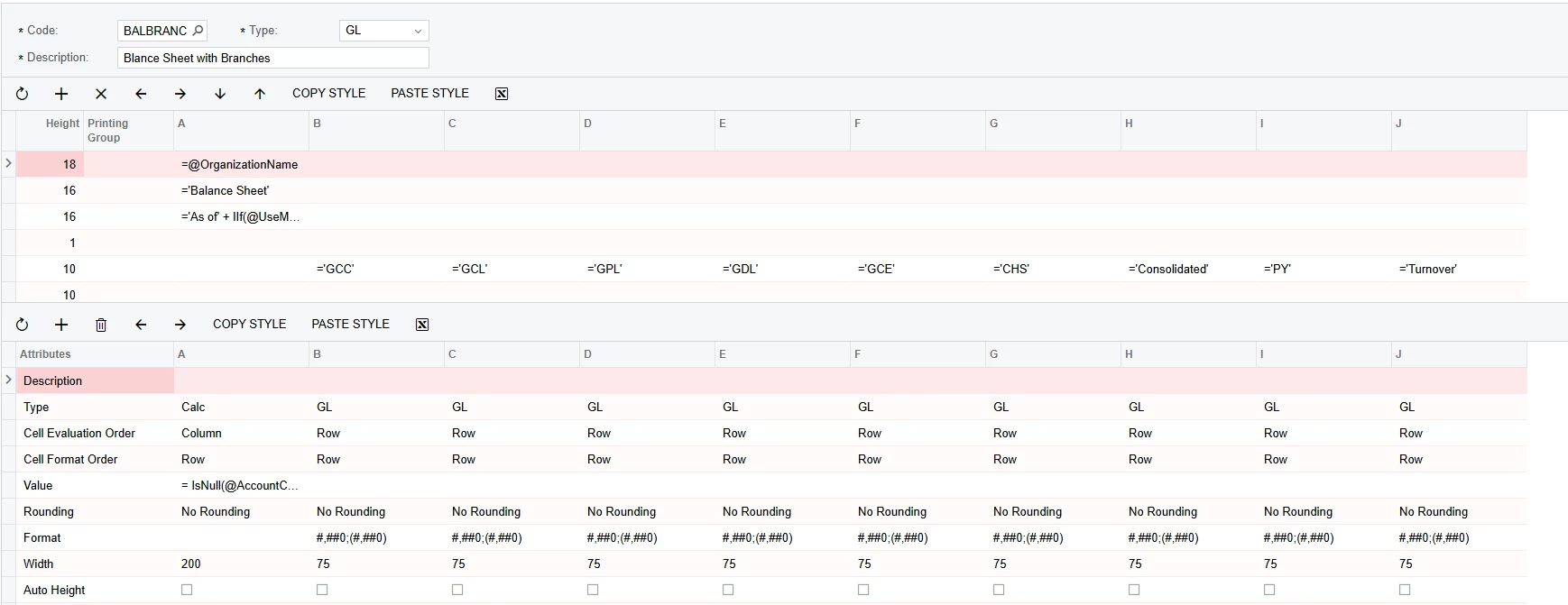Copy style in rows toolbar
The height and width of the screenshot is (605, 1568).
click(x=328, y=93)
